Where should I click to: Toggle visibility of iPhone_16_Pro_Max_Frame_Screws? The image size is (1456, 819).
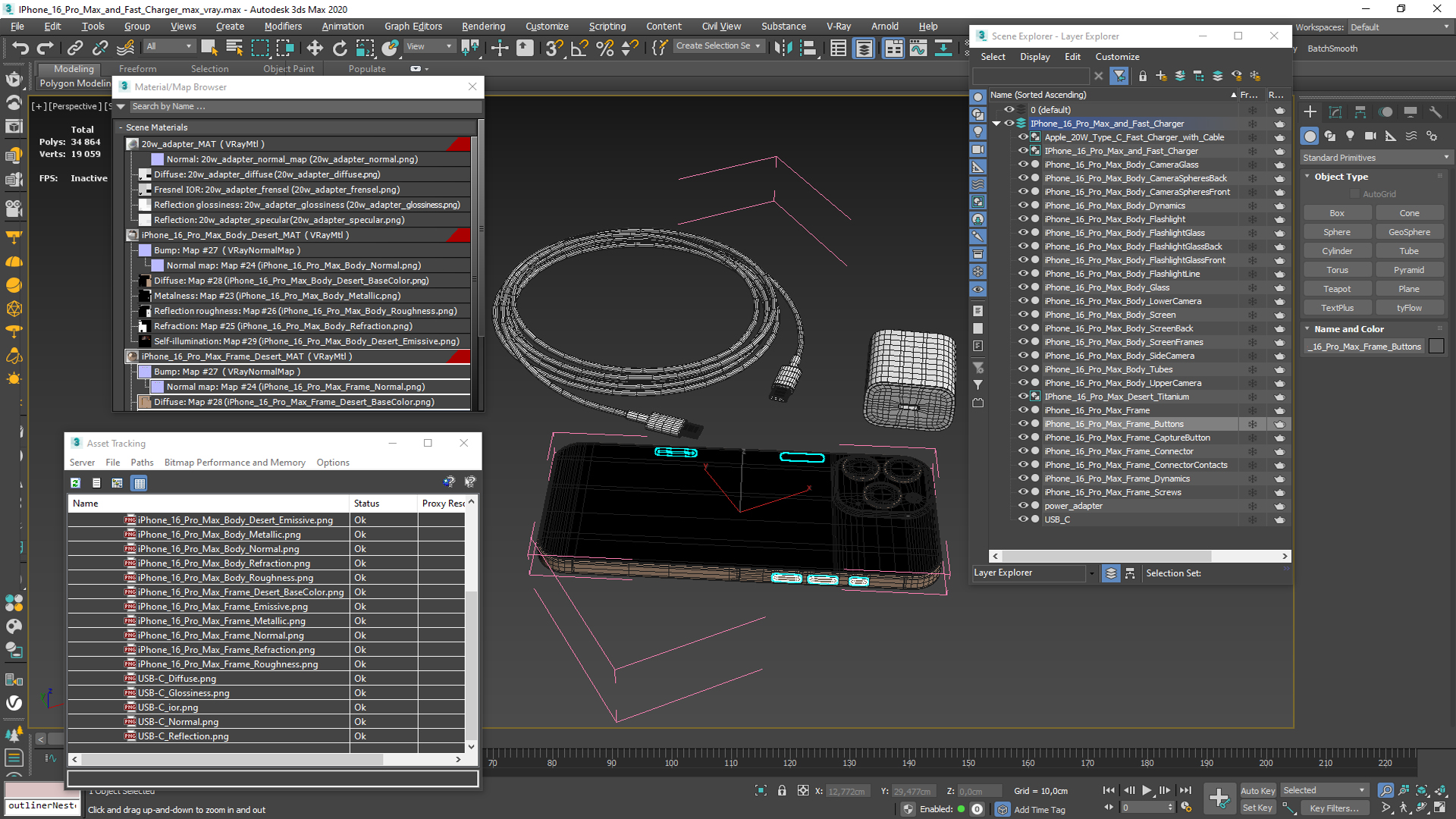1023,492
